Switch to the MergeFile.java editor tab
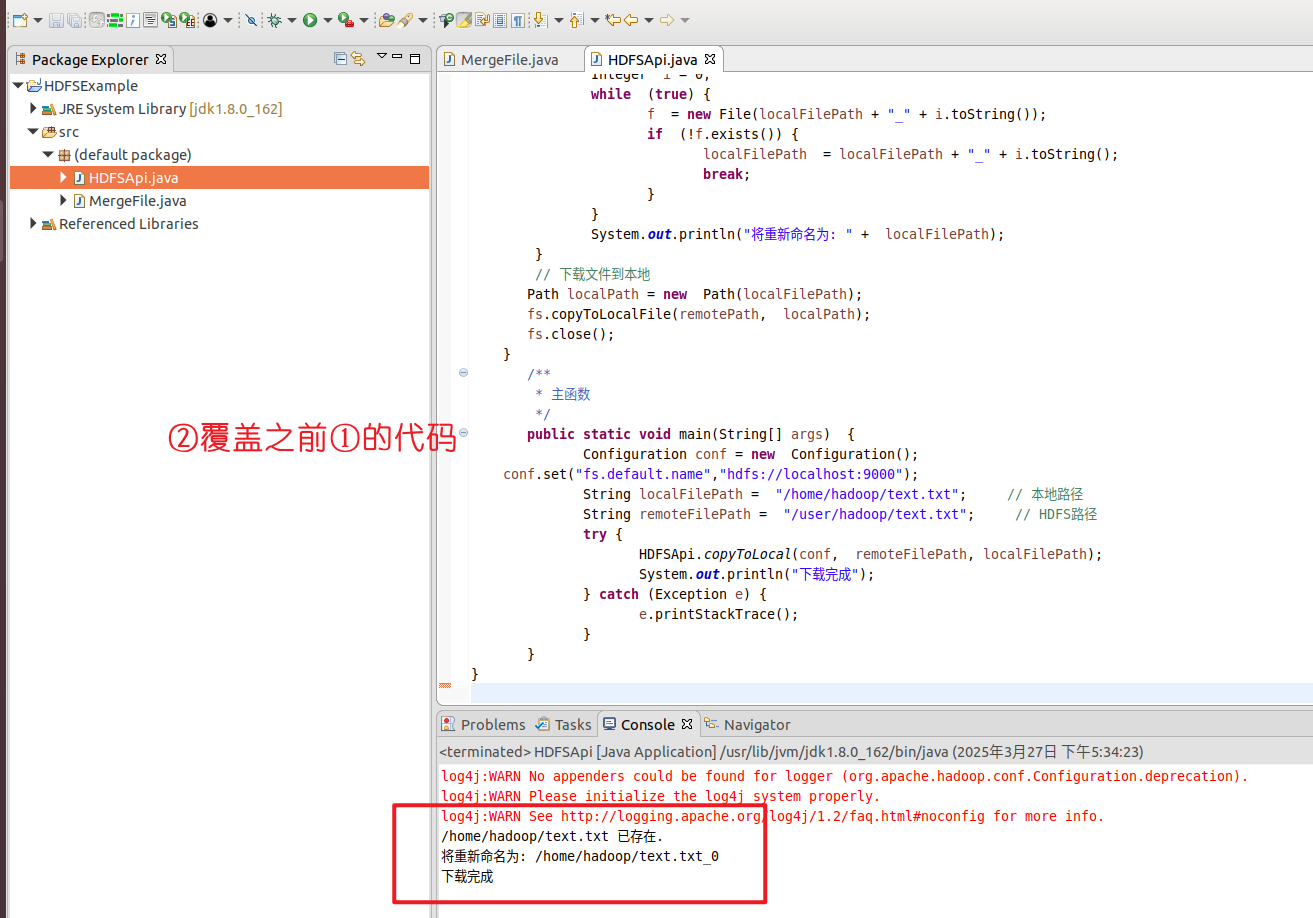 (508, 60)
